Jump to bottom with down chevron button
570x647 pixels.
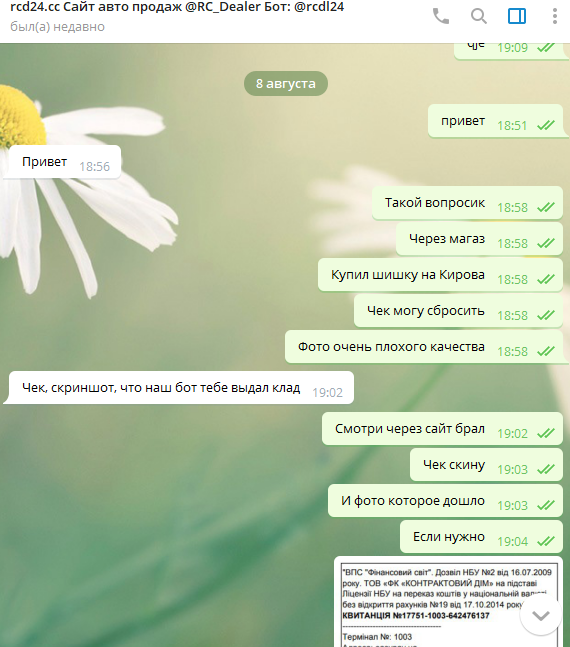coord(541,616)
